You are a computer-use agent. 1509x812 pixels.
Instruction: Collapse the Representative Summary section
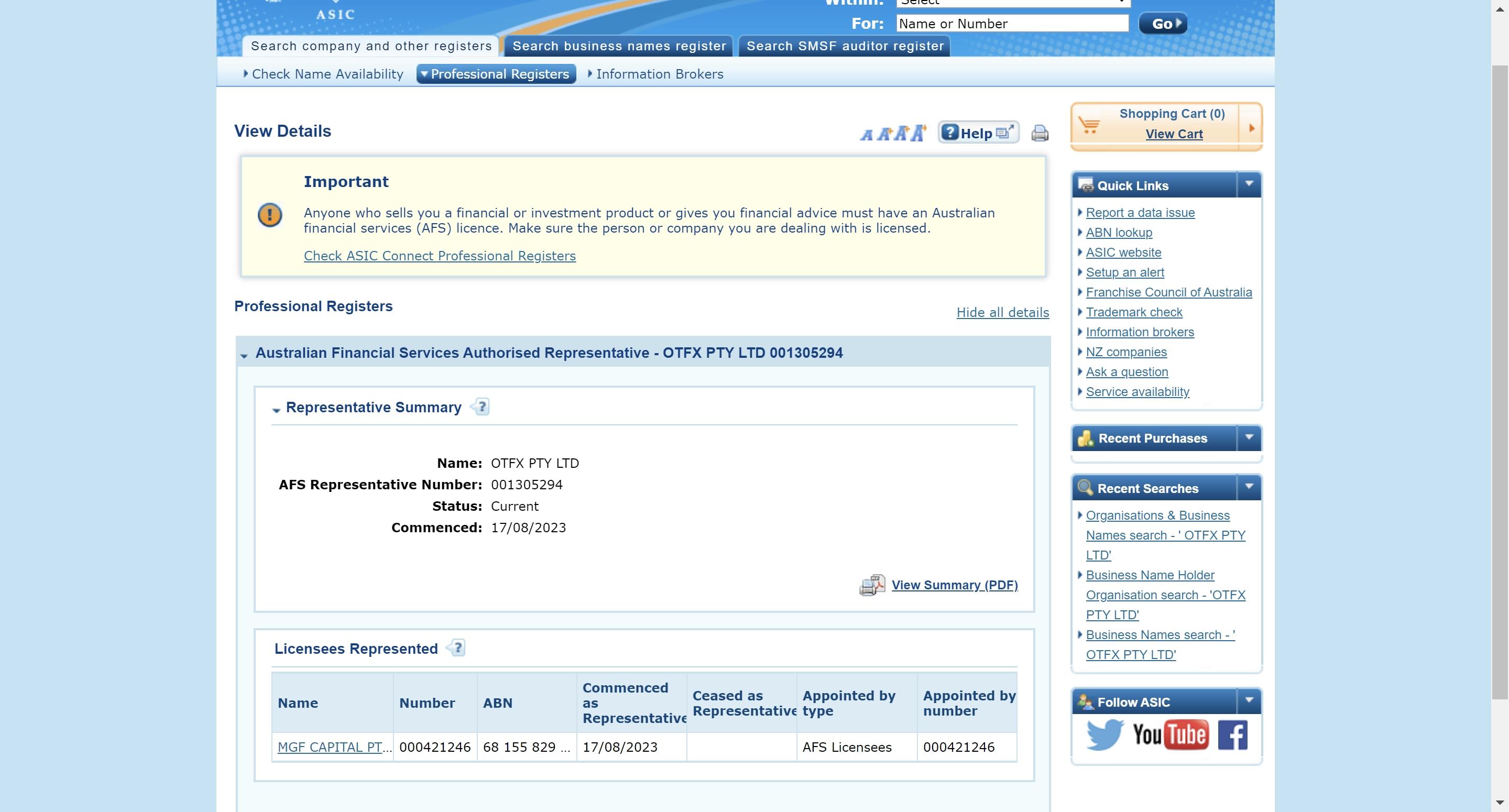276,408
